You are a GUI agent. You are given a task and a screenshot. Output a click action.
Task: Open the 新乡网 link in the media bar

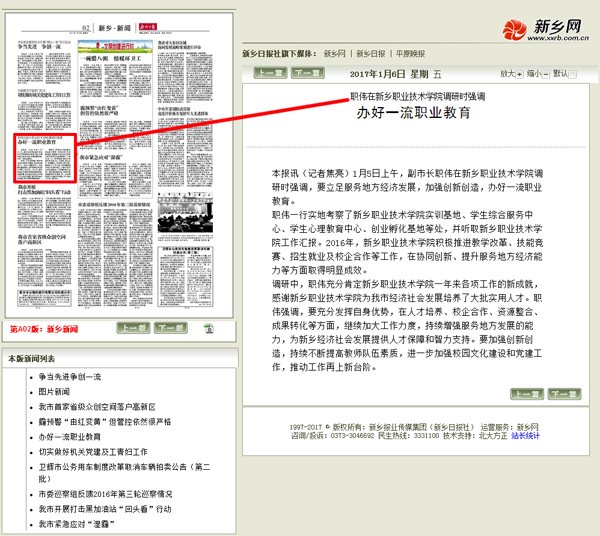pos(334,53)
